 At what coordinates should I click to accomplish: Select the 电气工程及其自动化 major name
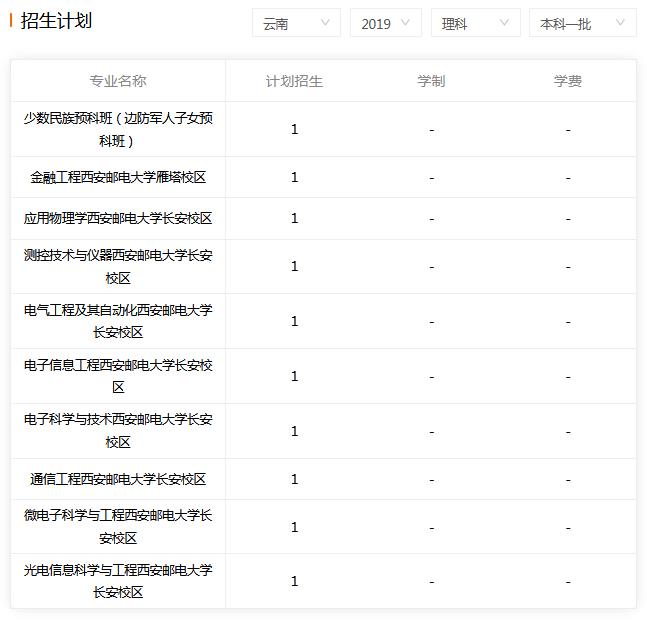(x=118, y=321)
